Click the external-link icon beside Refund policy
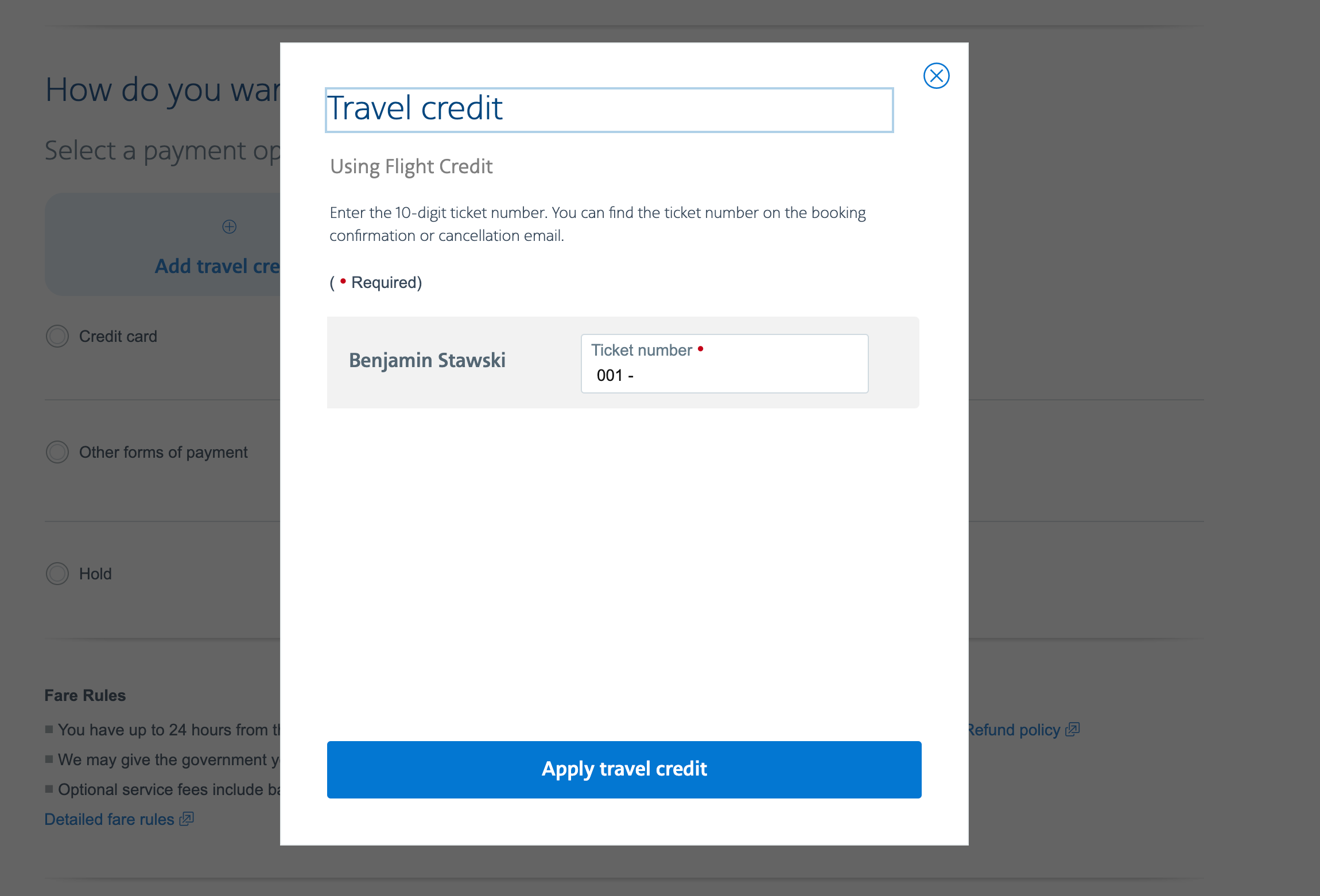1320x896 pixels. [x=1073, y=729]
